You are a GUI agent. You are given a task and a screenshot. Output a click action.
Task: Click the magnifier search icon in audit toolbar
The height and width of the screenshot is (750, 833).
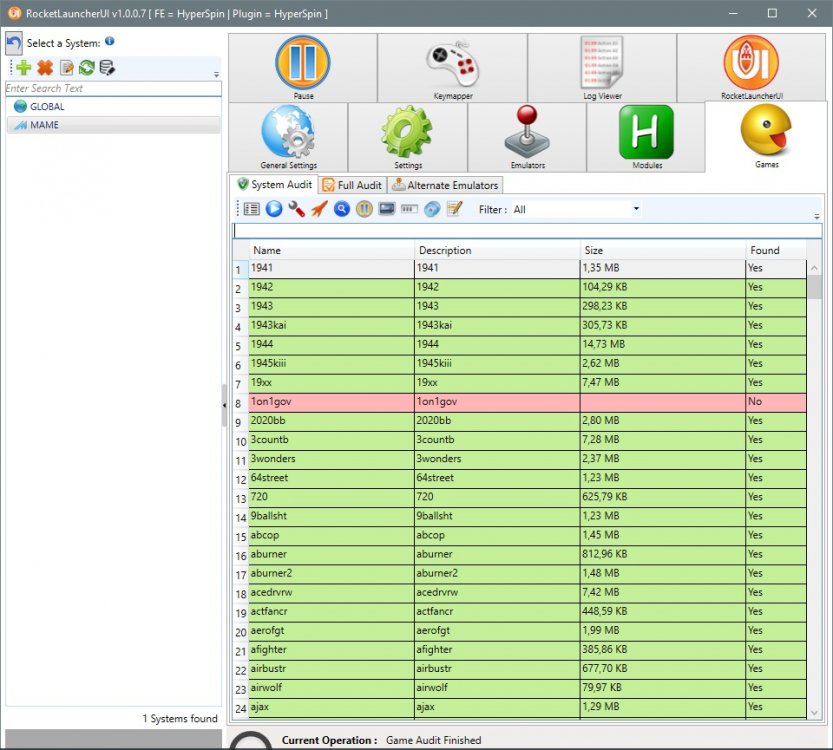pos(342,209)
